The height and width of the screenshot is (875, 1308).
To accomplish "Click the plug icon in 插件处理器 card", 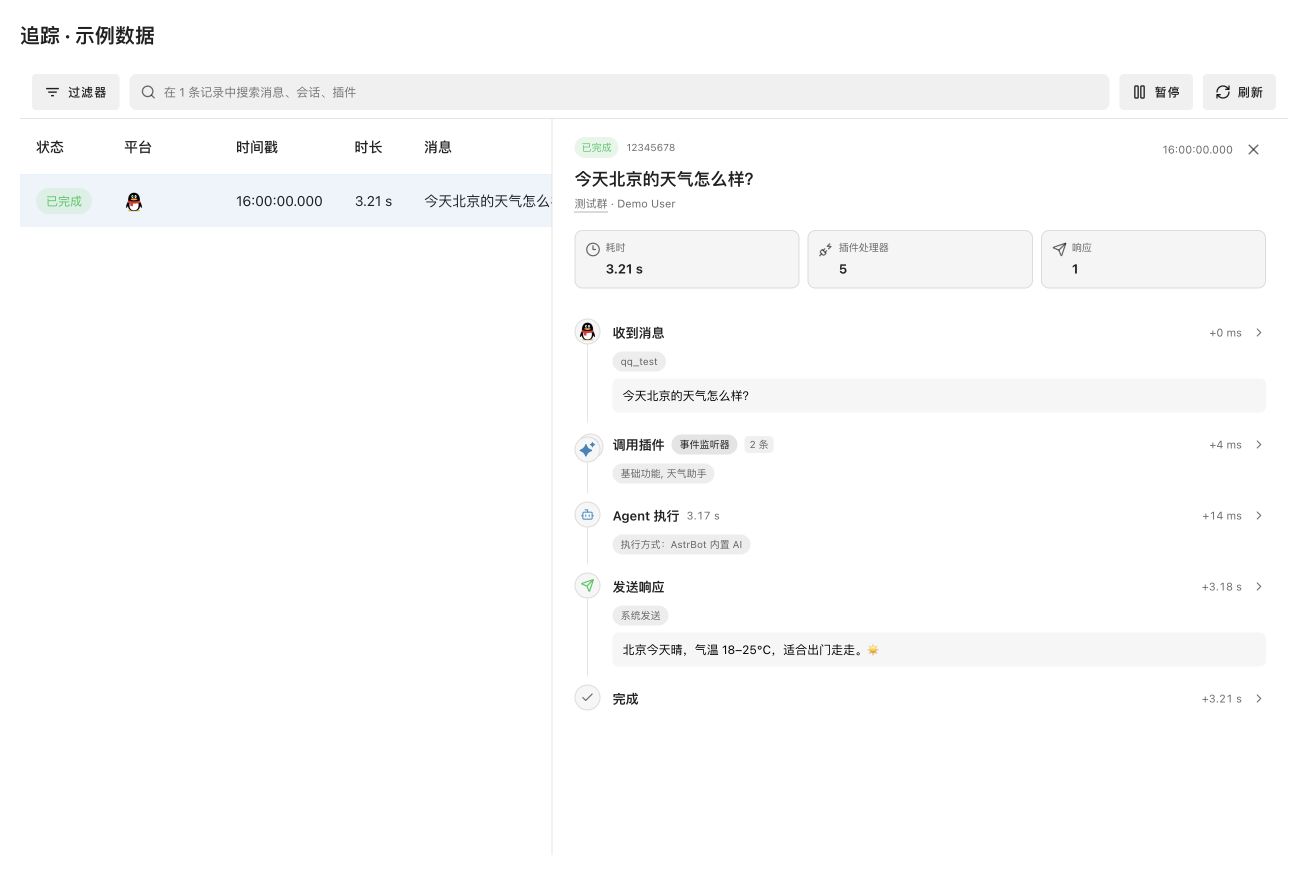I will pos(825,249).
